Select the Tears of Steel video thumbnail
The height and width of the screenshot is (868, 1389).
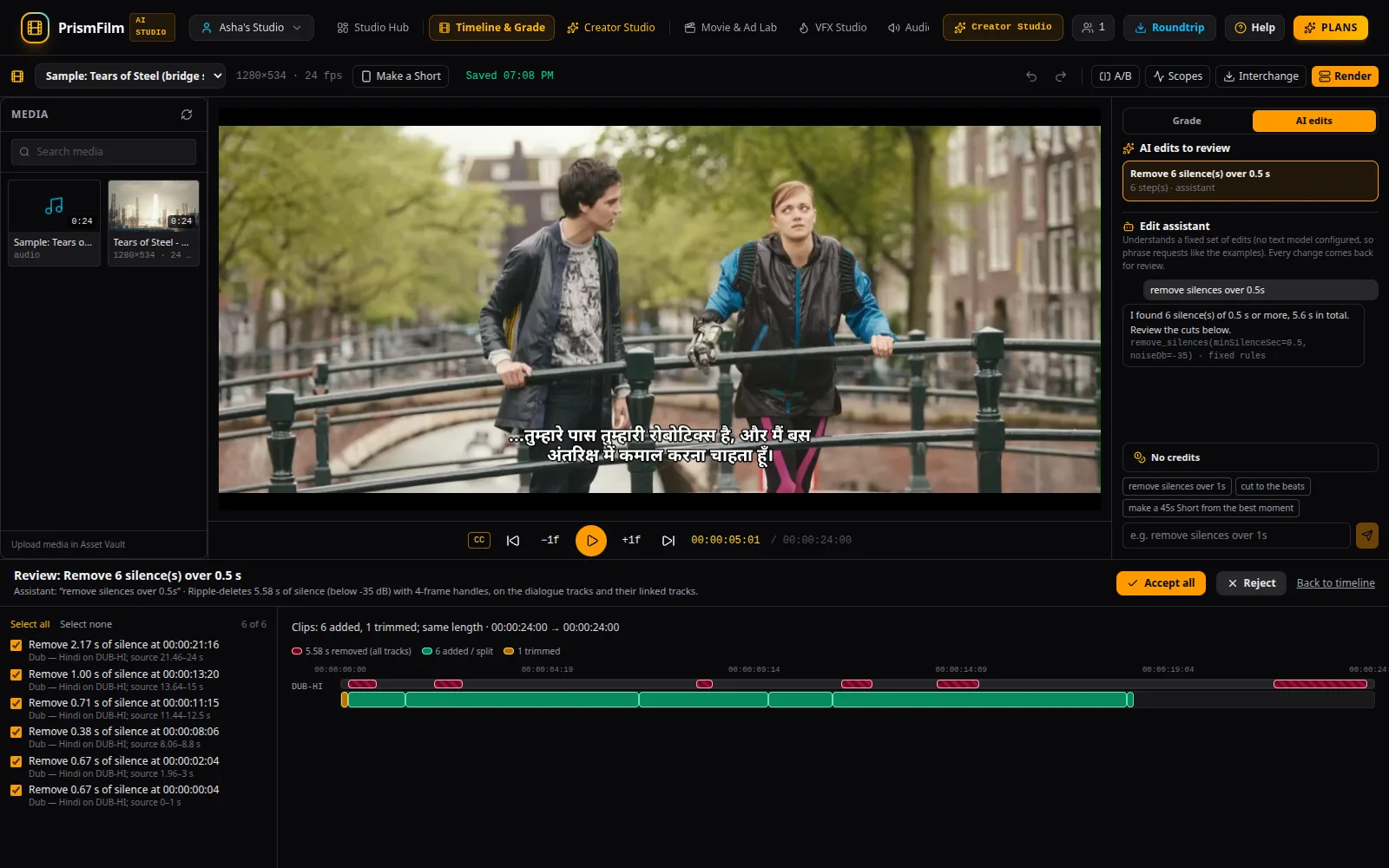pos(154,222)
